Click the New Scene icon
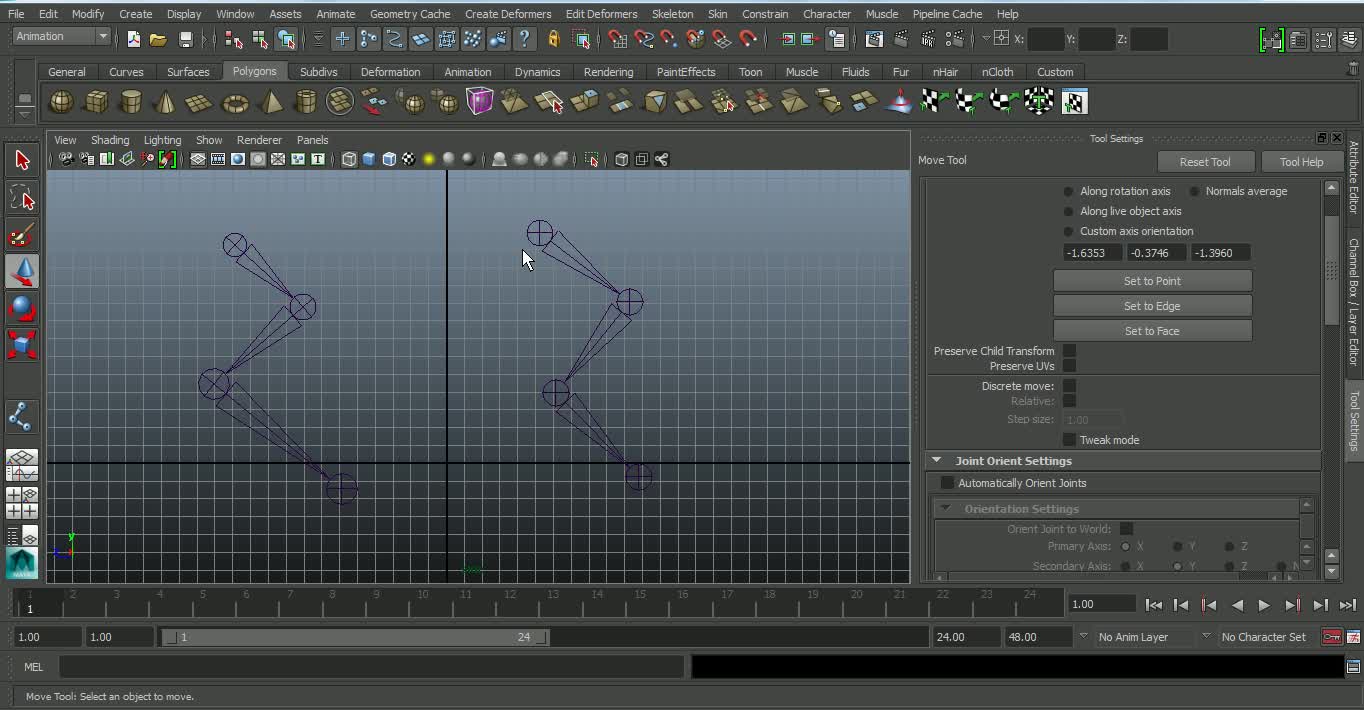This screenshot has width=1364, height=710. click(x=133, y=39)
